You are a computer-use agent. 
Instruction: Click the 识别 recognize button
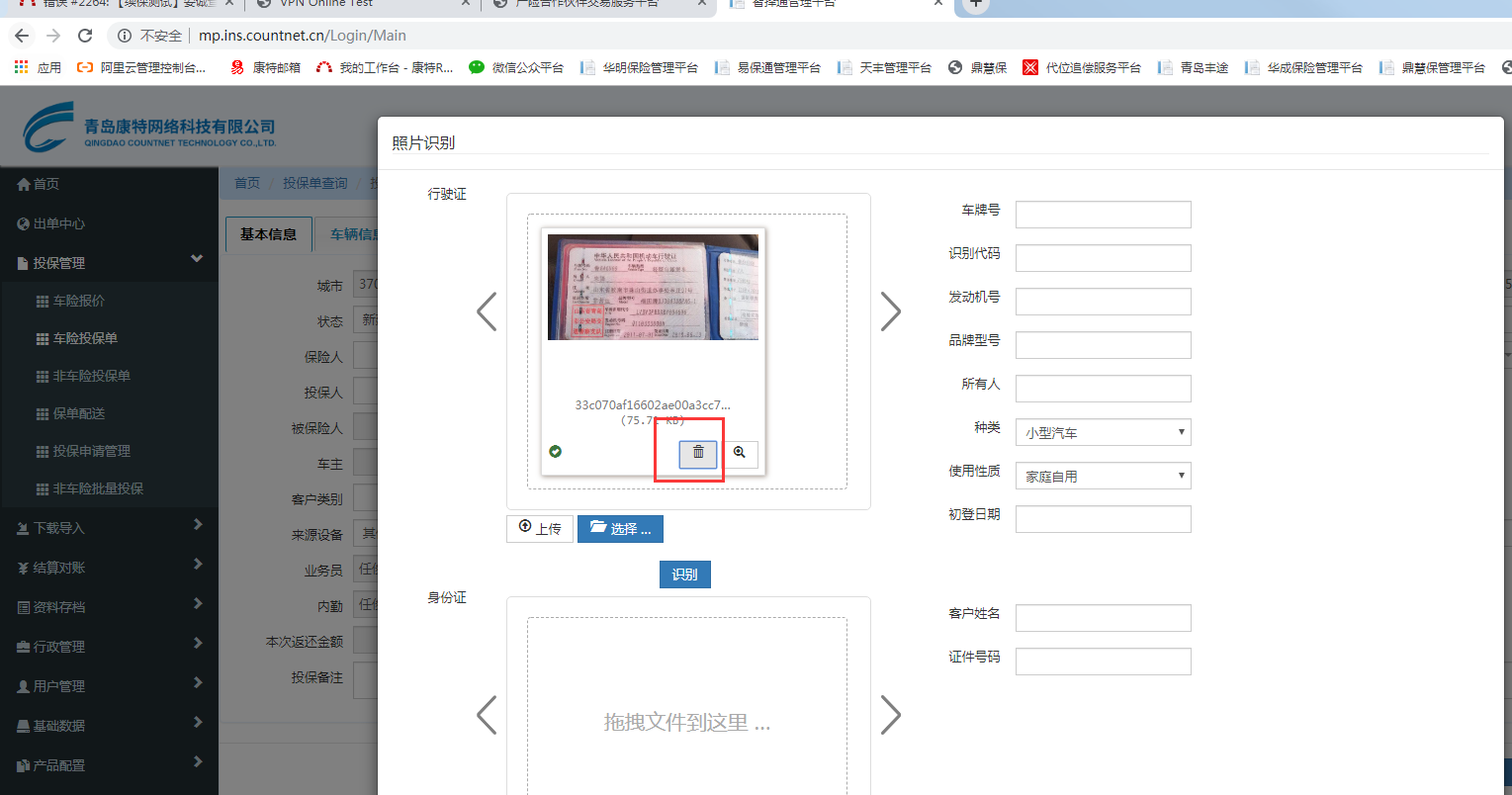pos(684,574)
